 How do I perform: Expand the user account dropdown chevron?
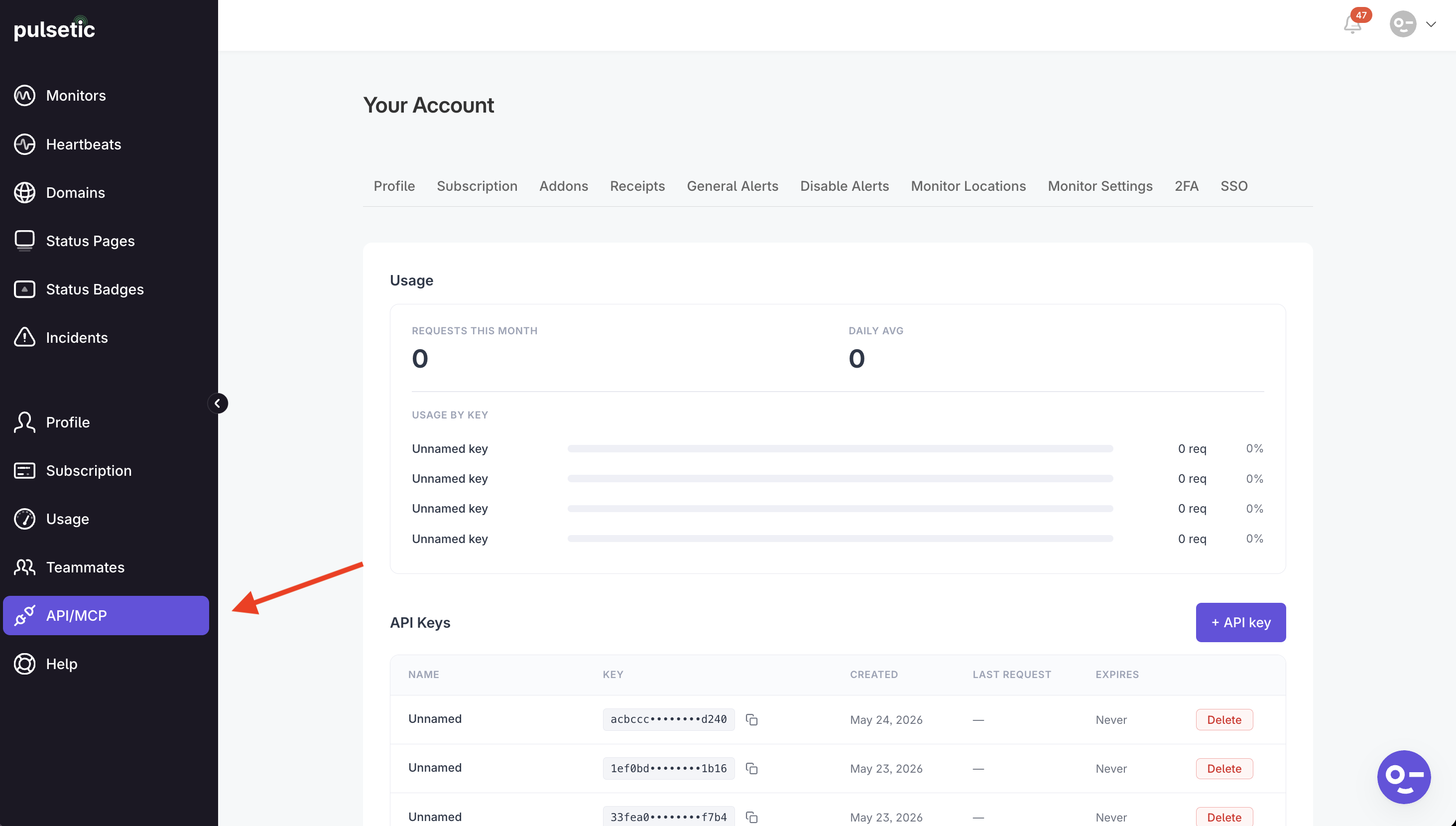1431,24
